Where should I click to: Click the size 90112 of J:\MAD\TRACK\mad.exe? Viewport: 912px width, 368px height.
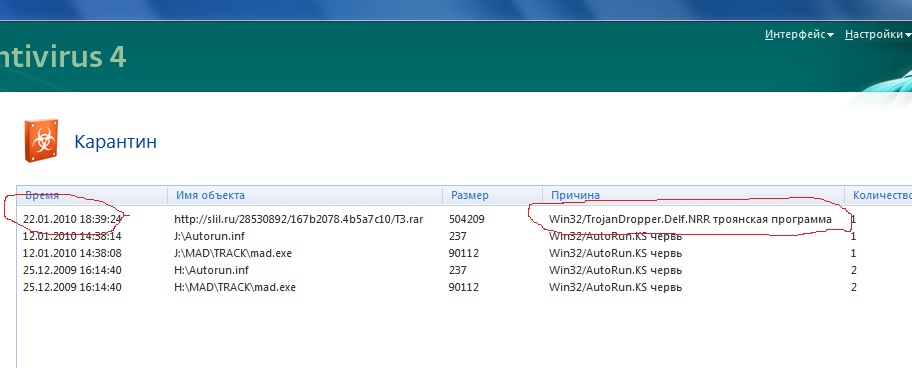(464, 253)
